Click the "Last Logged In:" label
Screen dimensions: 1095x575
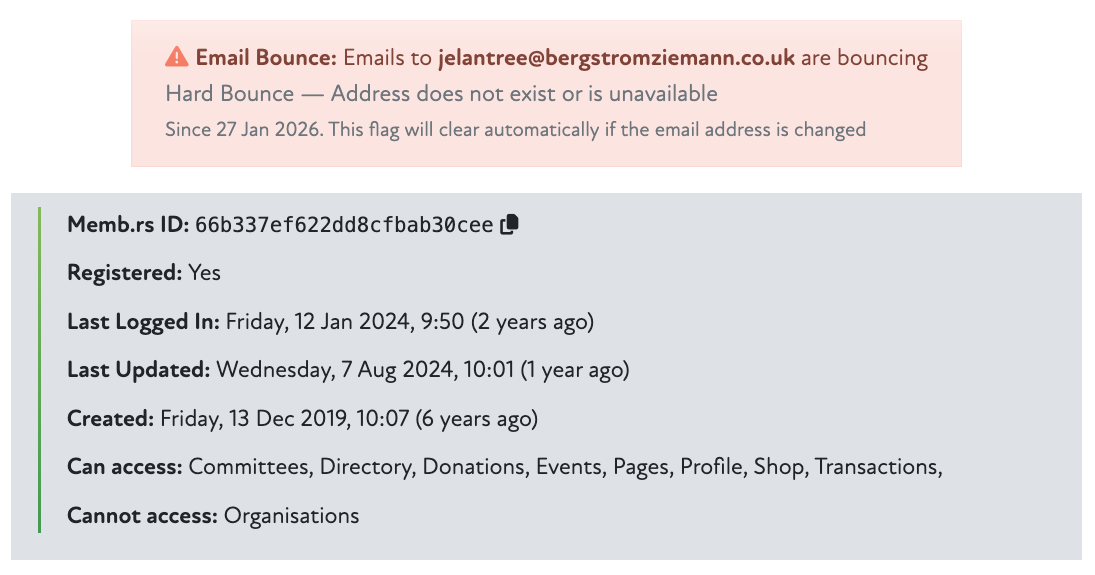coord(143,322)
